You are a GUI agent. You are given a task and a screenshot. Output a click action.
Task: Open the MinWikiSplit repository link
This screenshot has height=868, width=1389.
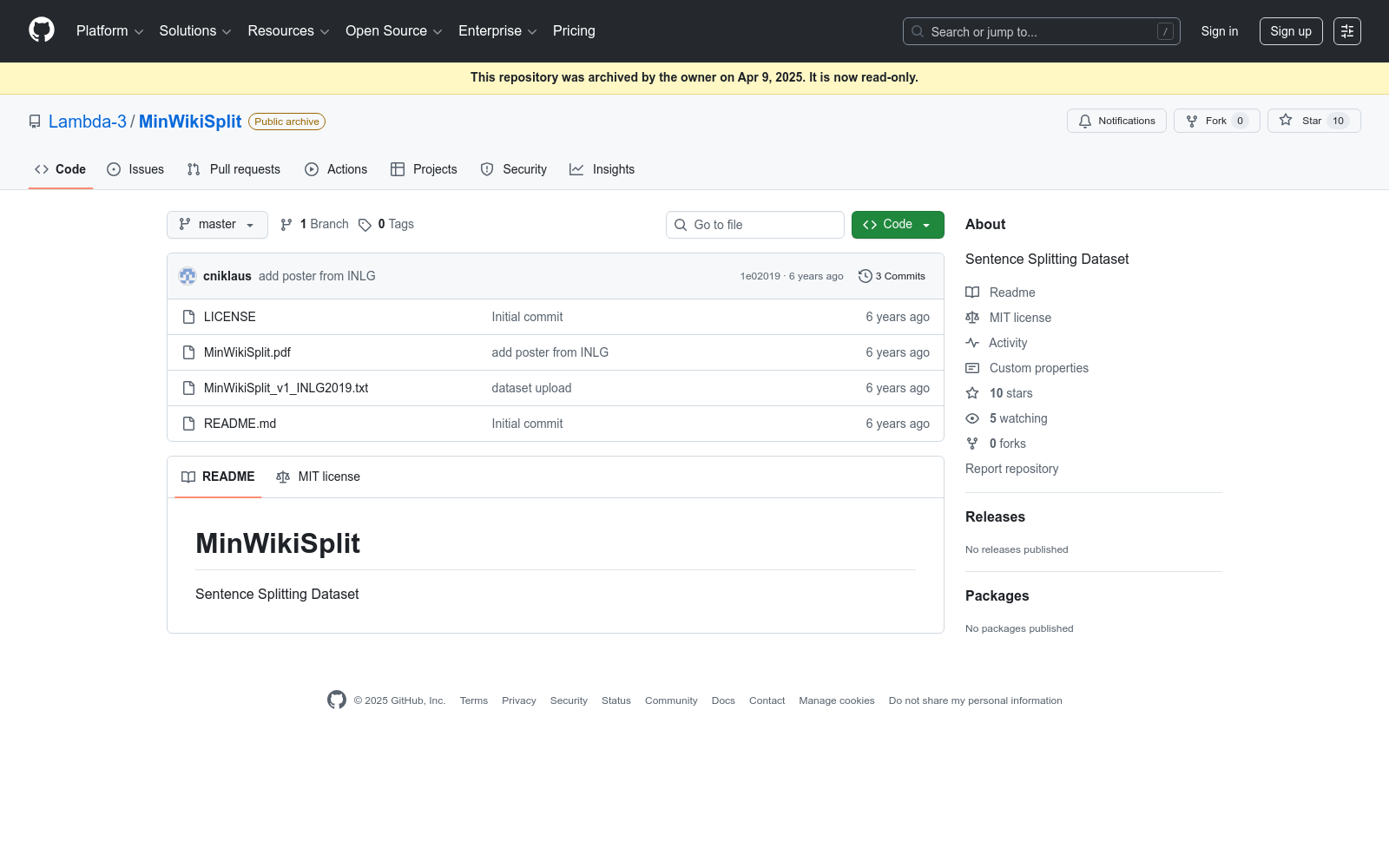pos(190,122)
